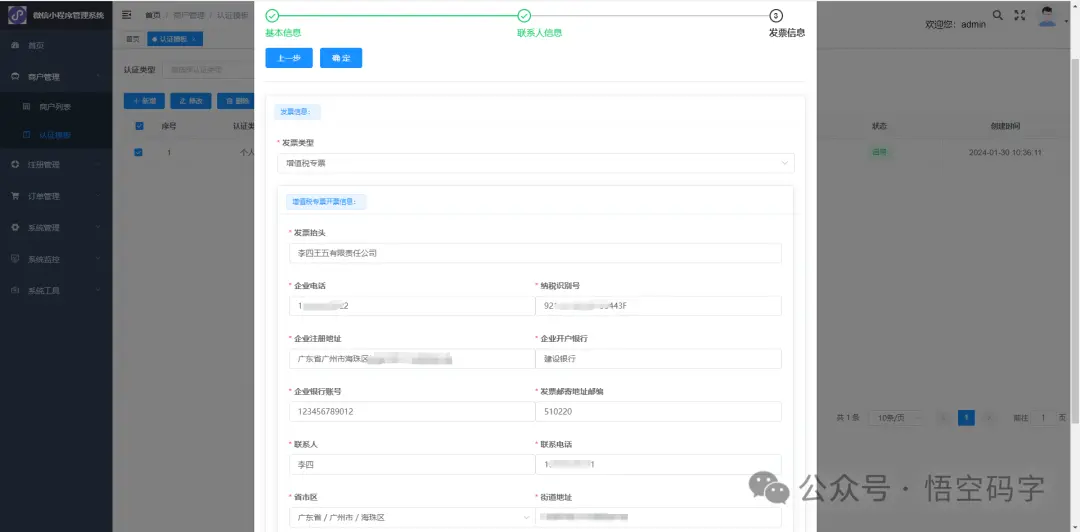This screenshot has width=1080, height=532.
Task: Expand the 订单管理 sidebar menu
Action: point(56,196)
